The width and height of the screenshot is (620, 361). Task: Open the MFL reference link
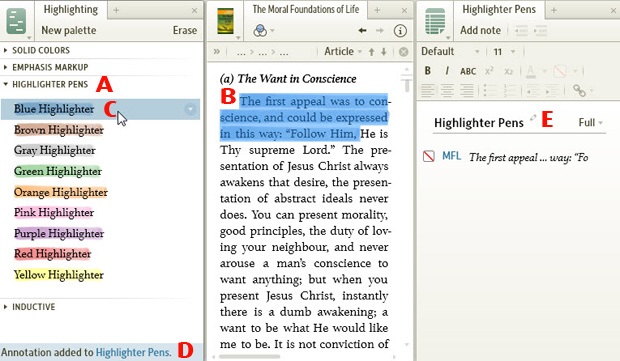pyautogui.click(x=451, y=156)
